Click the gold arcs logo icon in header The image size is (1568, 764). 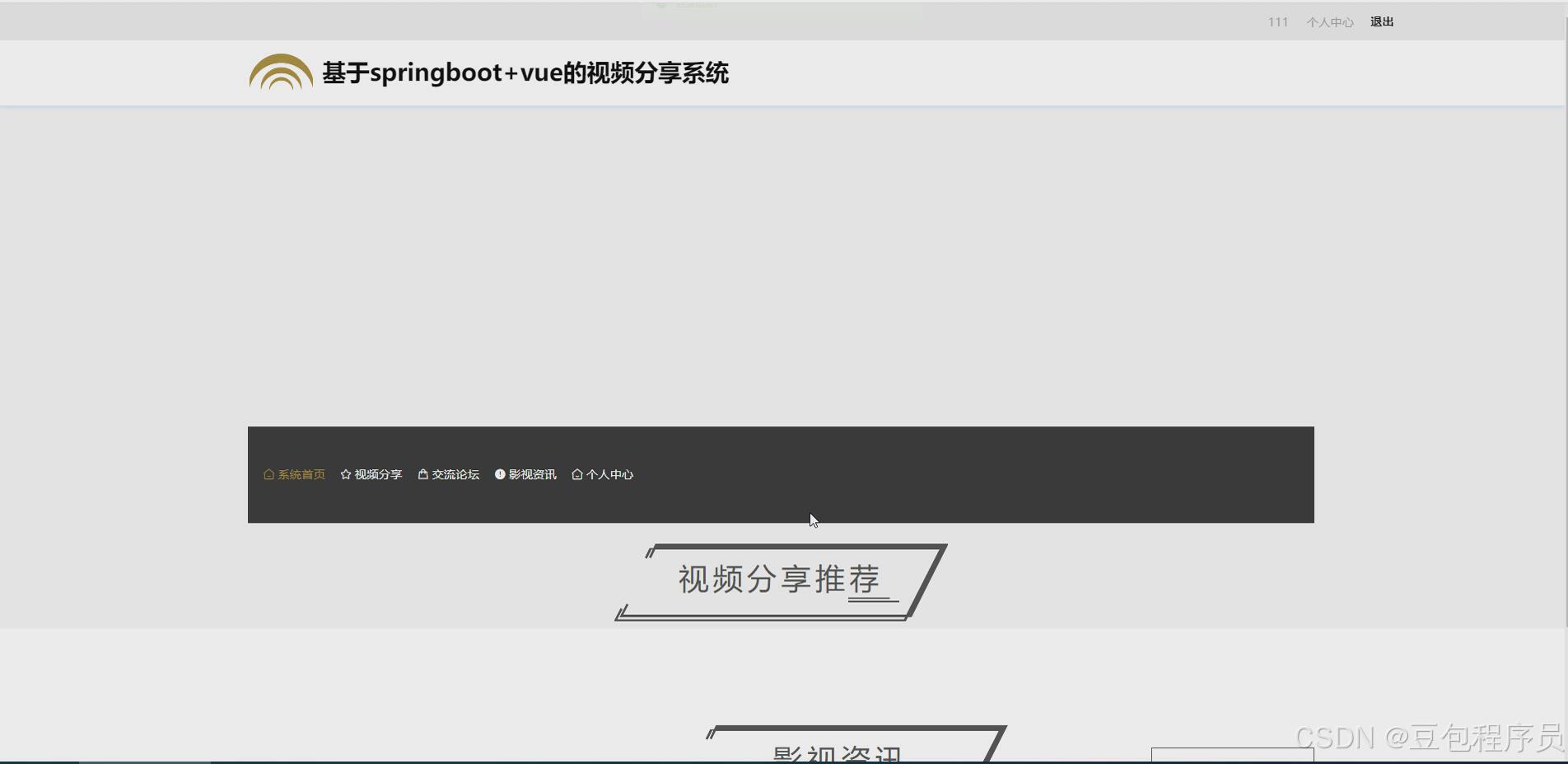279,72
